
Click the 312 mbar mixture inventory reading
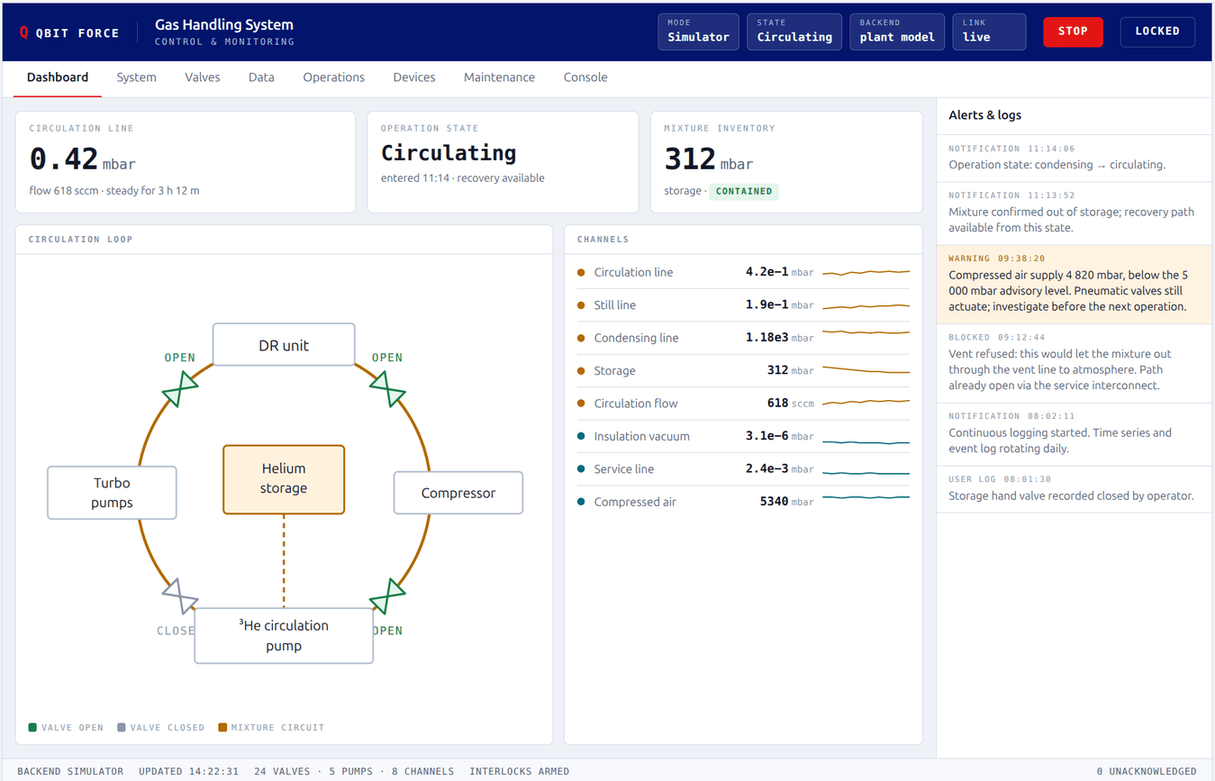[709, 160]
